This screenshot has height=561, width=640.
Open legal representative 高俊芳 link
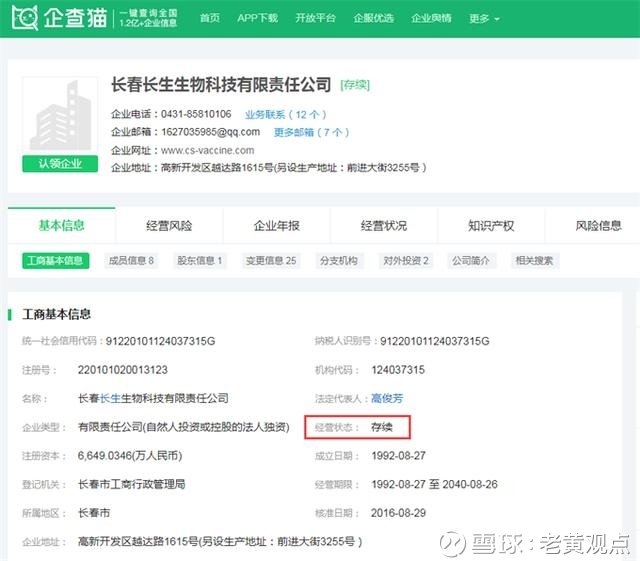point(387,398)
